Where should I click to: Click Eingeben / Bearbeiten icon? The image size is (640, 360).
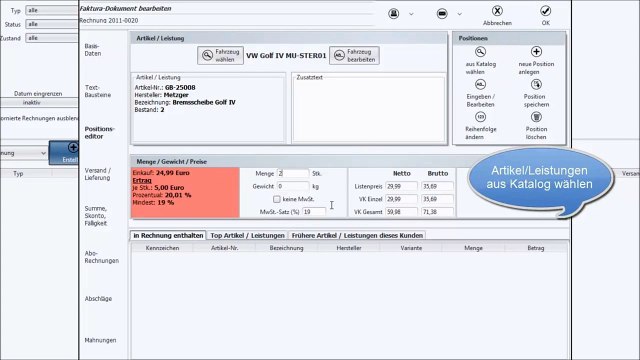click(480, 84)
